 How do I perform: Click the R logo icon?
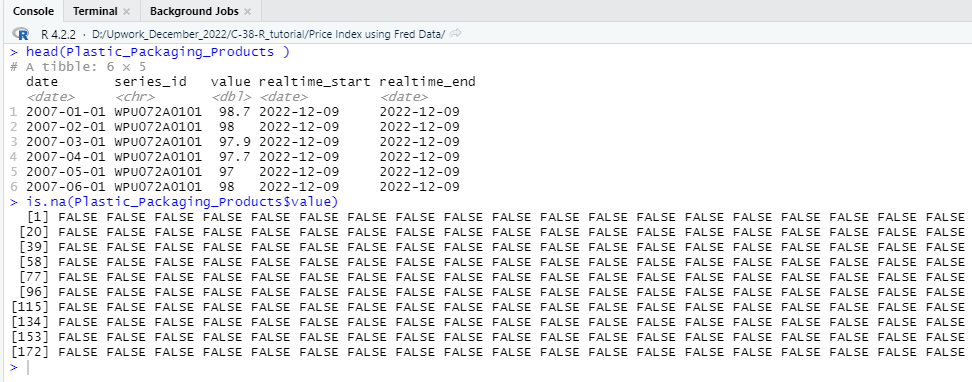[x=20, y=33]
